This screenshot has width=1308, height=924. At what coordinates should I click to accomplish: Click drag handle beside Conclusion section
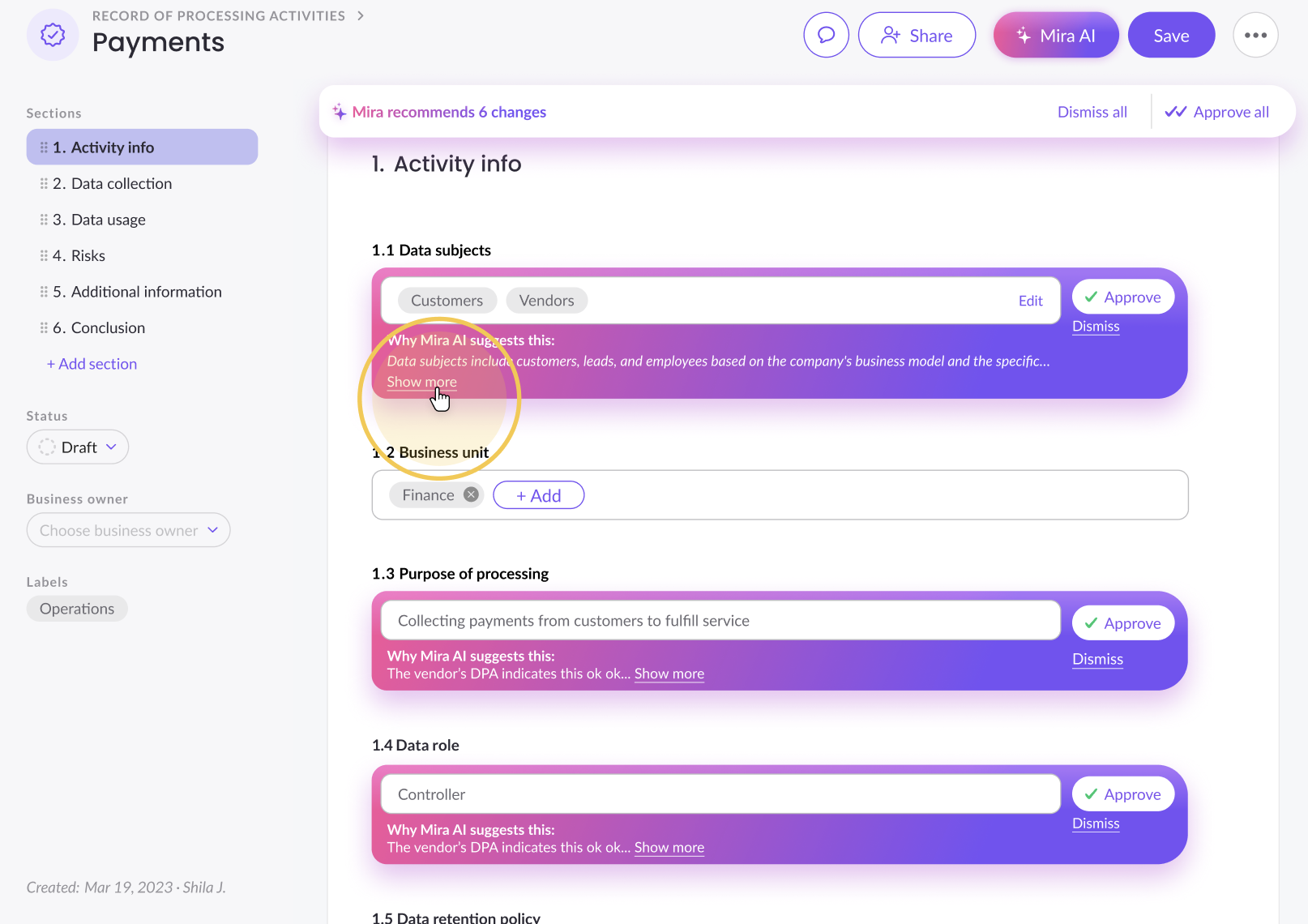(44, 328)
